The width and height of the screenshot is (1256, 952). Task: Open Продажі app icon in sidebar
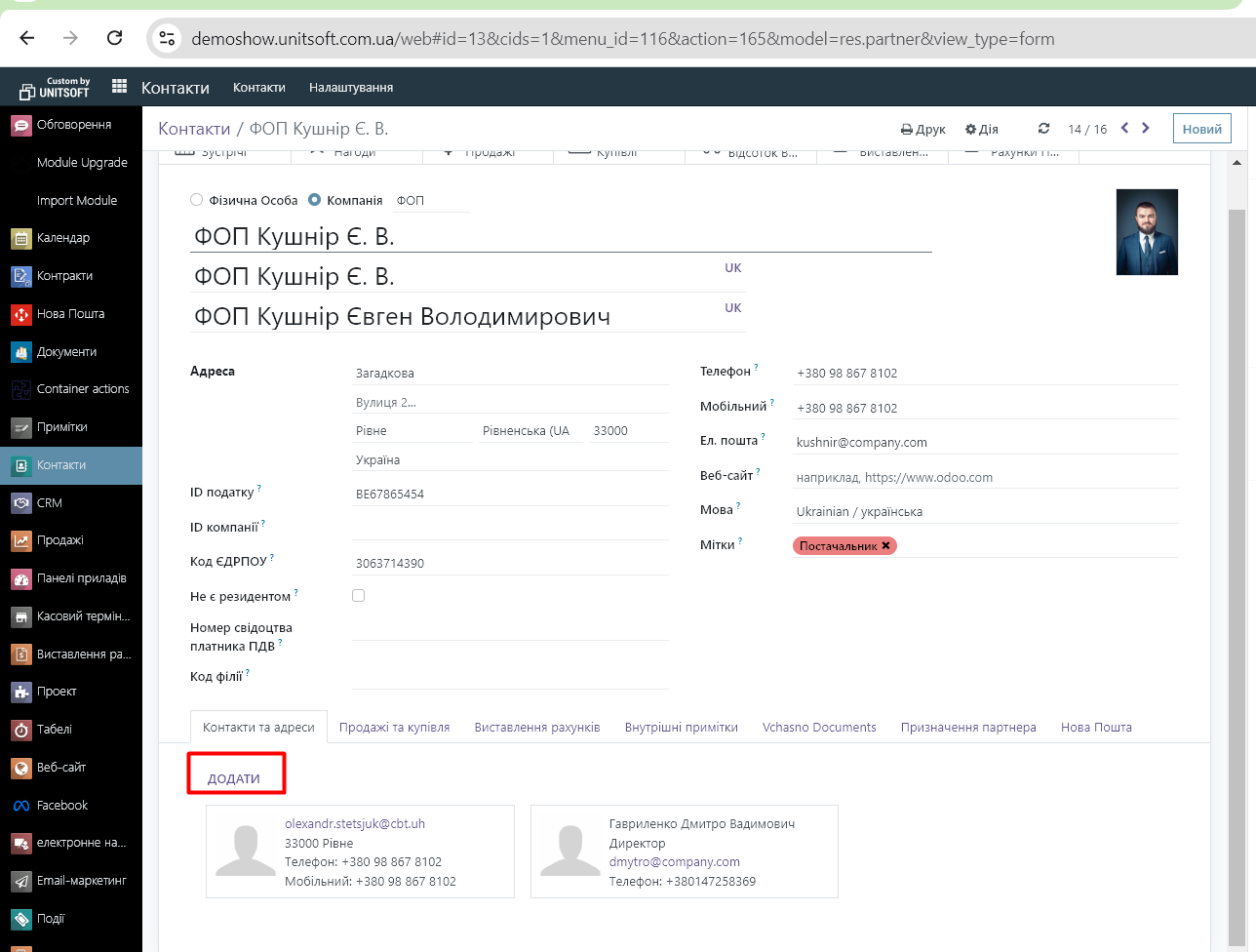coord(21,540)
